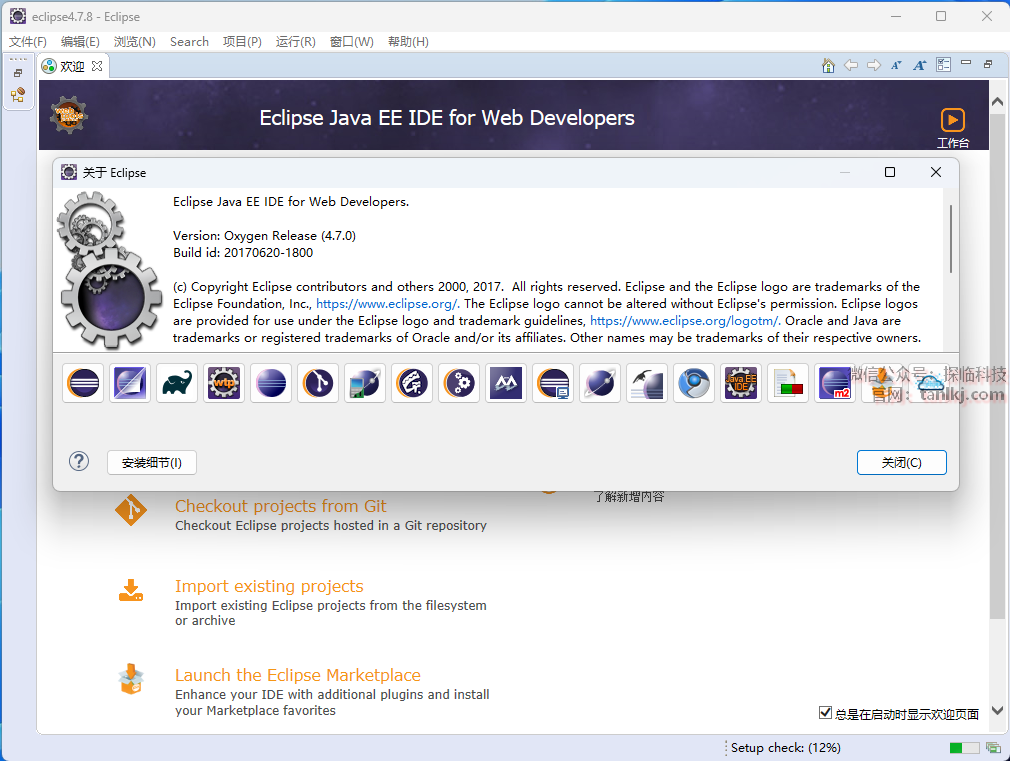
Task: Click the sphere with mobile device icon
Action: [365, 383]
